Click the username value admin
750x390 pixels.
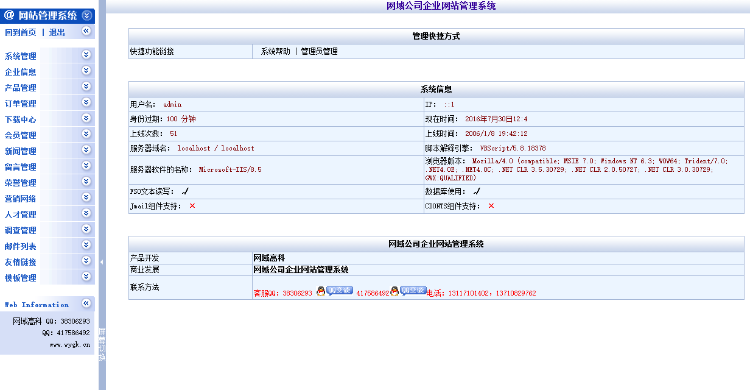tap(173, 104)
